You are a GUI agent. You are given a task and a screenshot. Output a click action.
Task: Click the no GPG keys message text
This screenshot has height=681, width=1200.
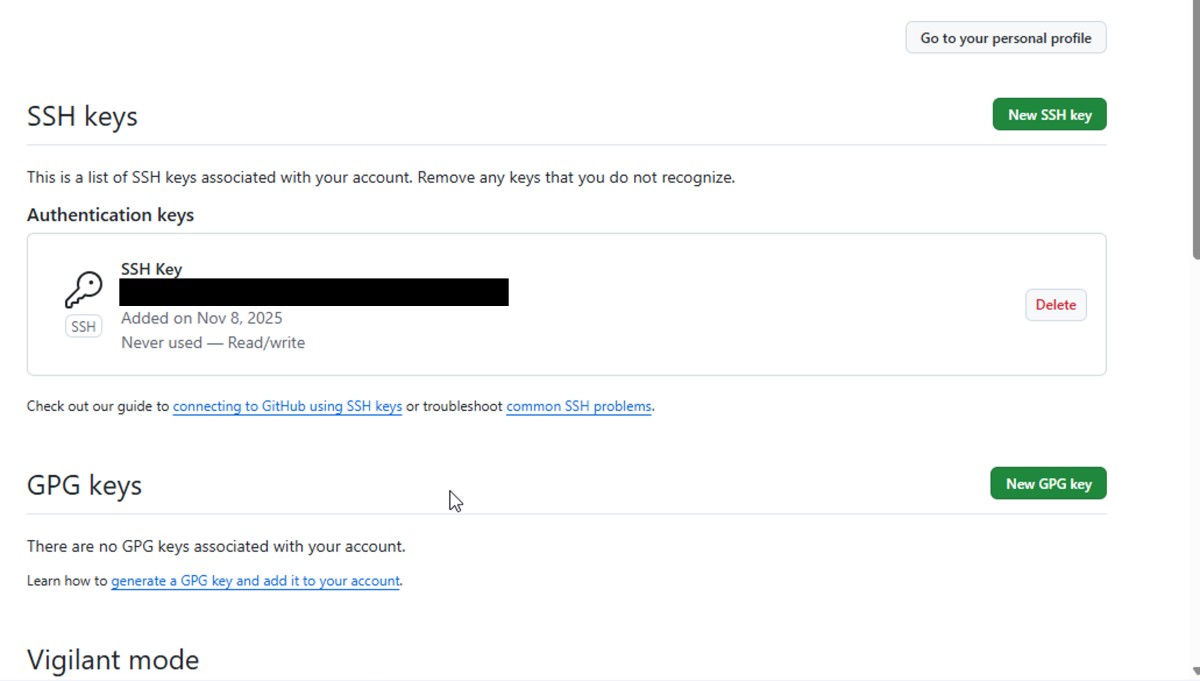[216, 547]
